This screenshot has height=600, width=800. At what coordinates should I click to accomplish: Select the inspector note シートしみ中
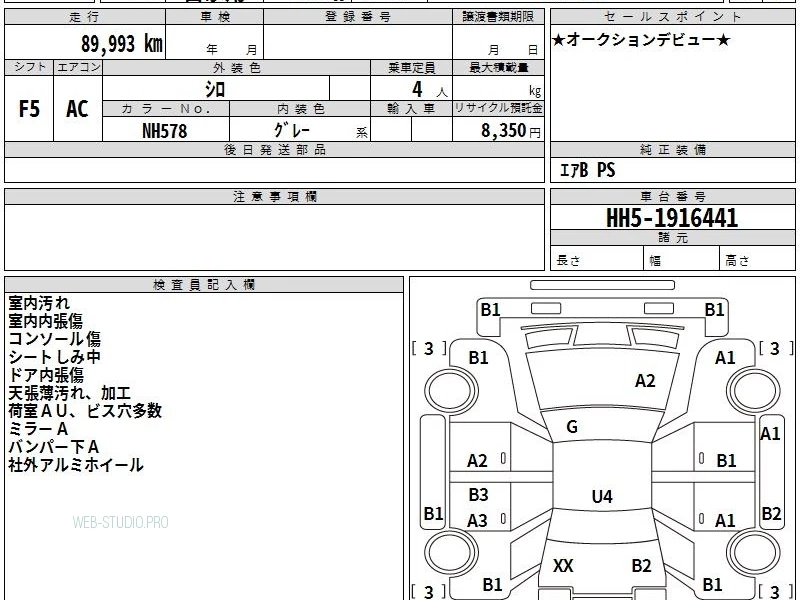pyautogui.click(x=54, y=357)
